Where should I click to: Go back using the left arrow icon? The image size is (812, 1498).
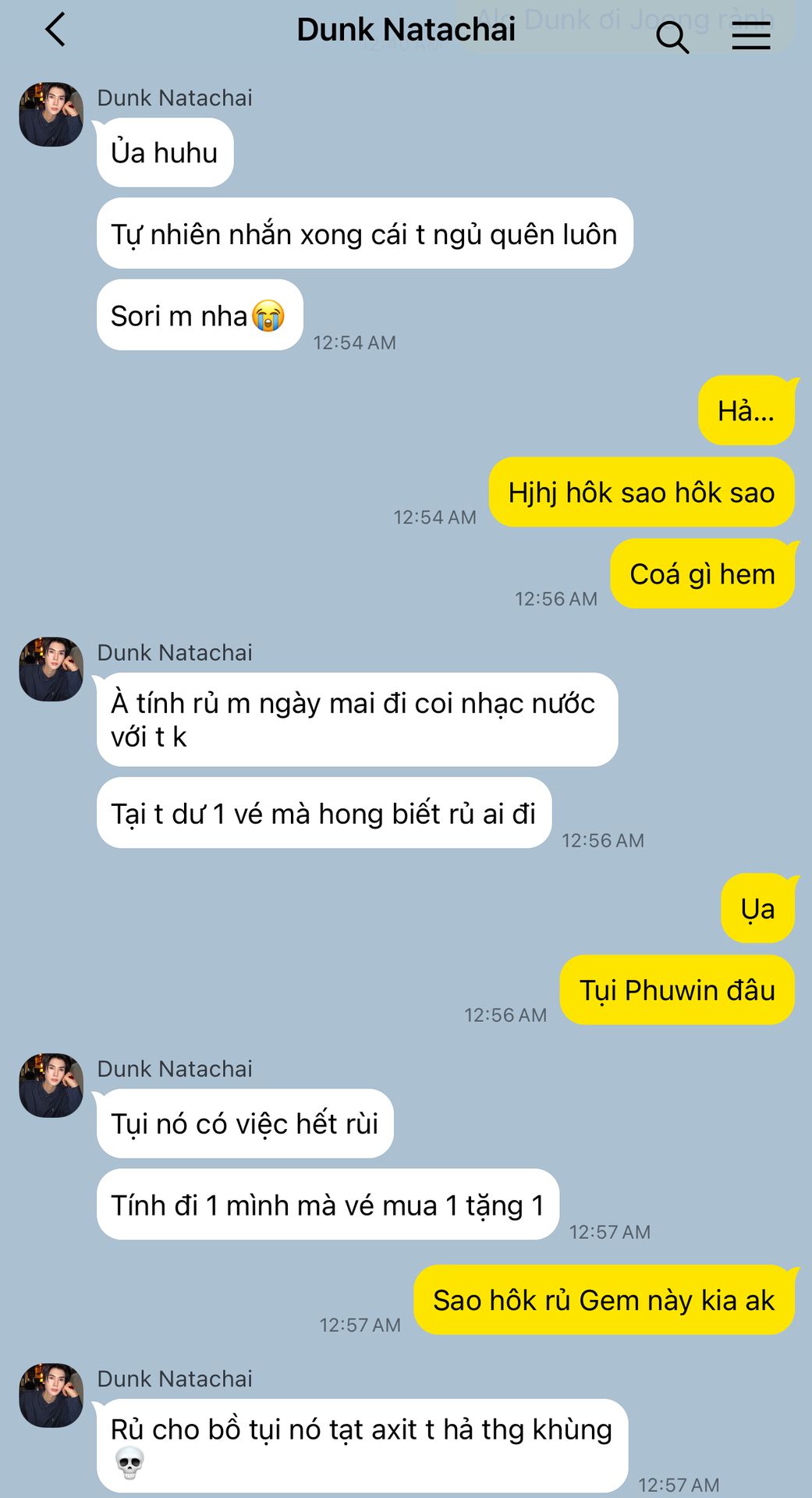coord(55,30)
